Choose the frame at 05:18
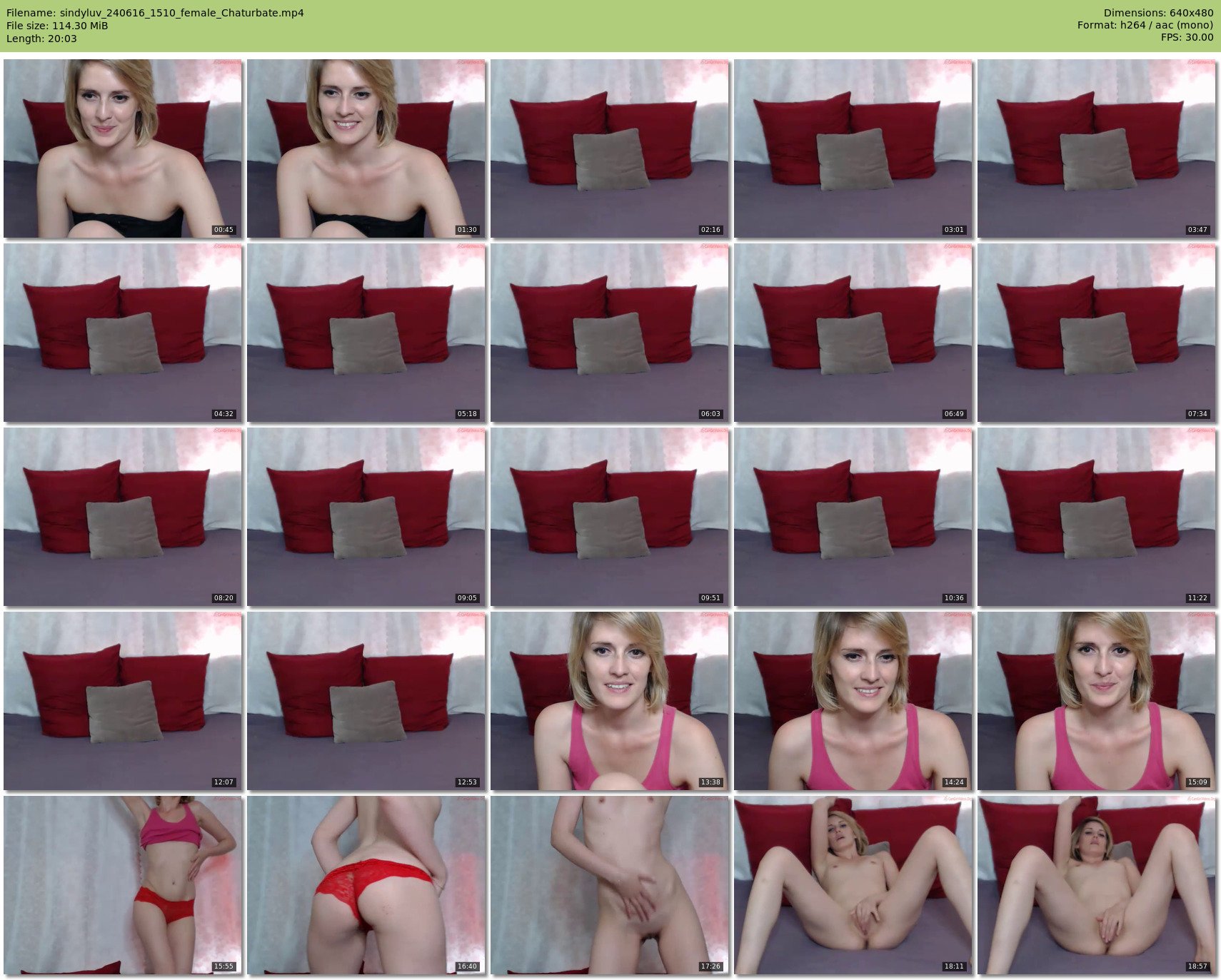Image resolution: width=1221 pixels, height=980 pixels. tap(366, 333)
